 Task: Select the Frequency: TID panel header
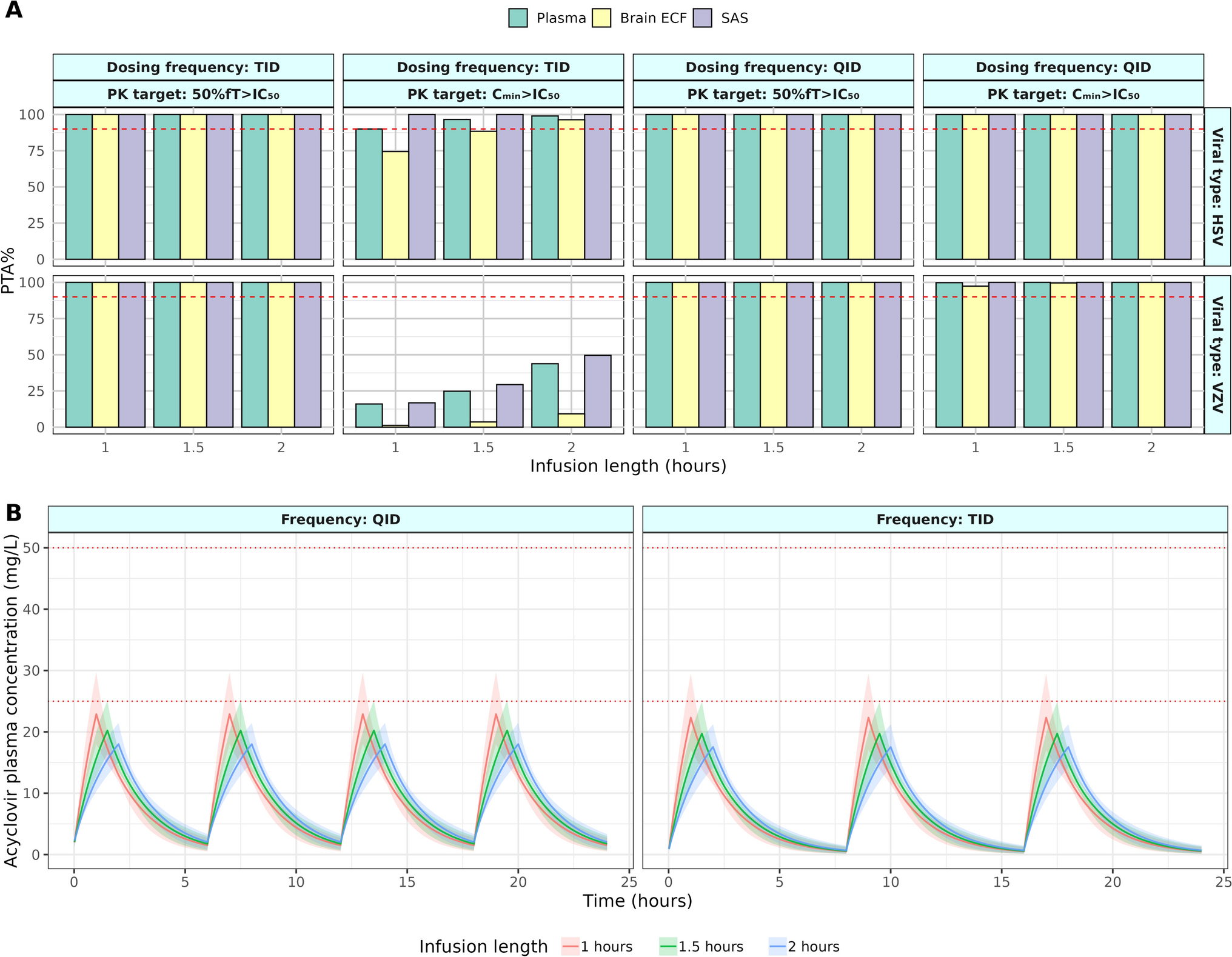click(934, 519)
